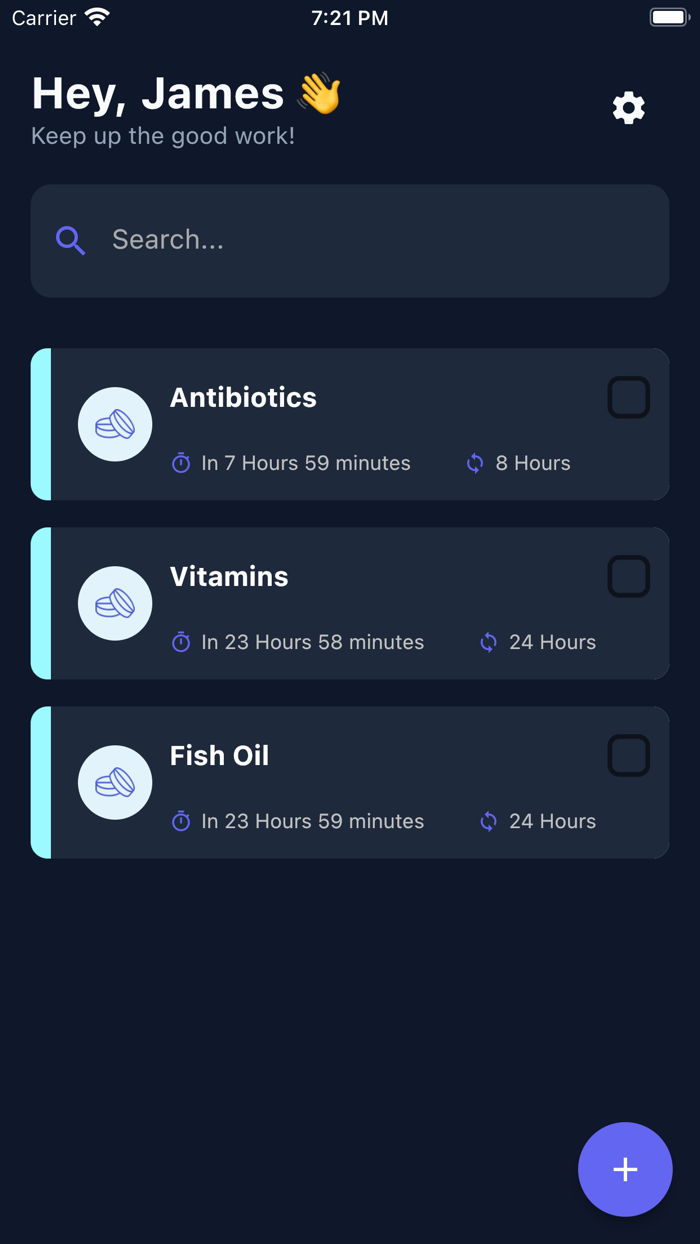Select the Antibiotics pill icon

(114, 424)
